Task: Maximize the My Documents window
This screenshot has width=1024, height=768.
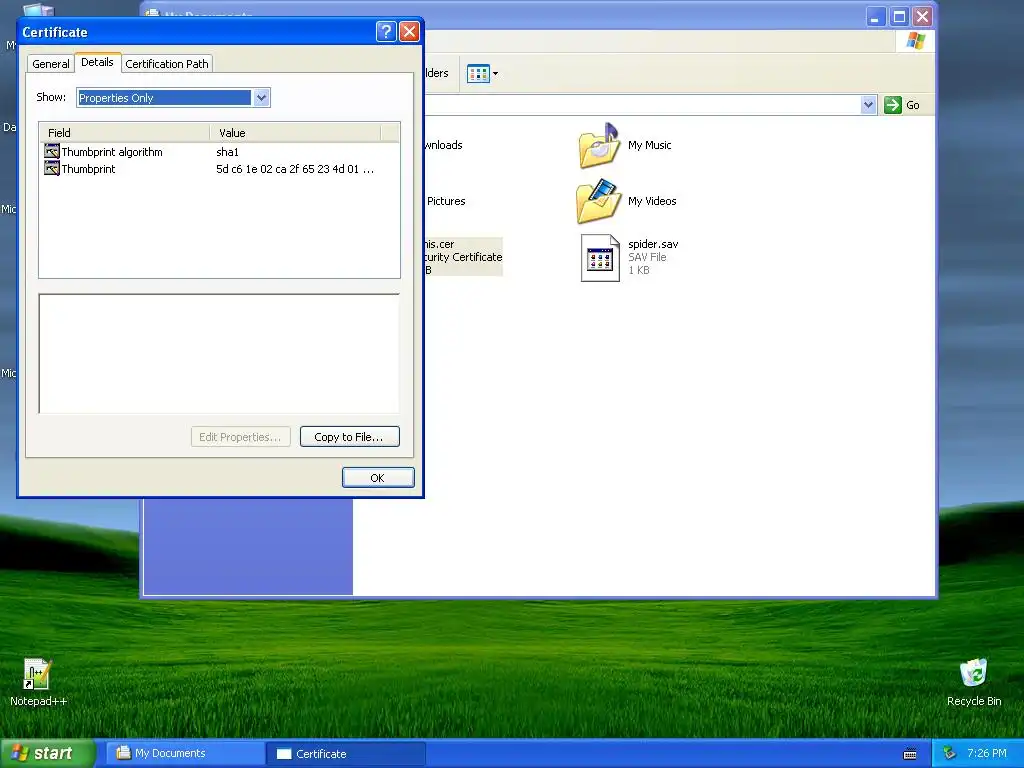Action: (899, 17)
